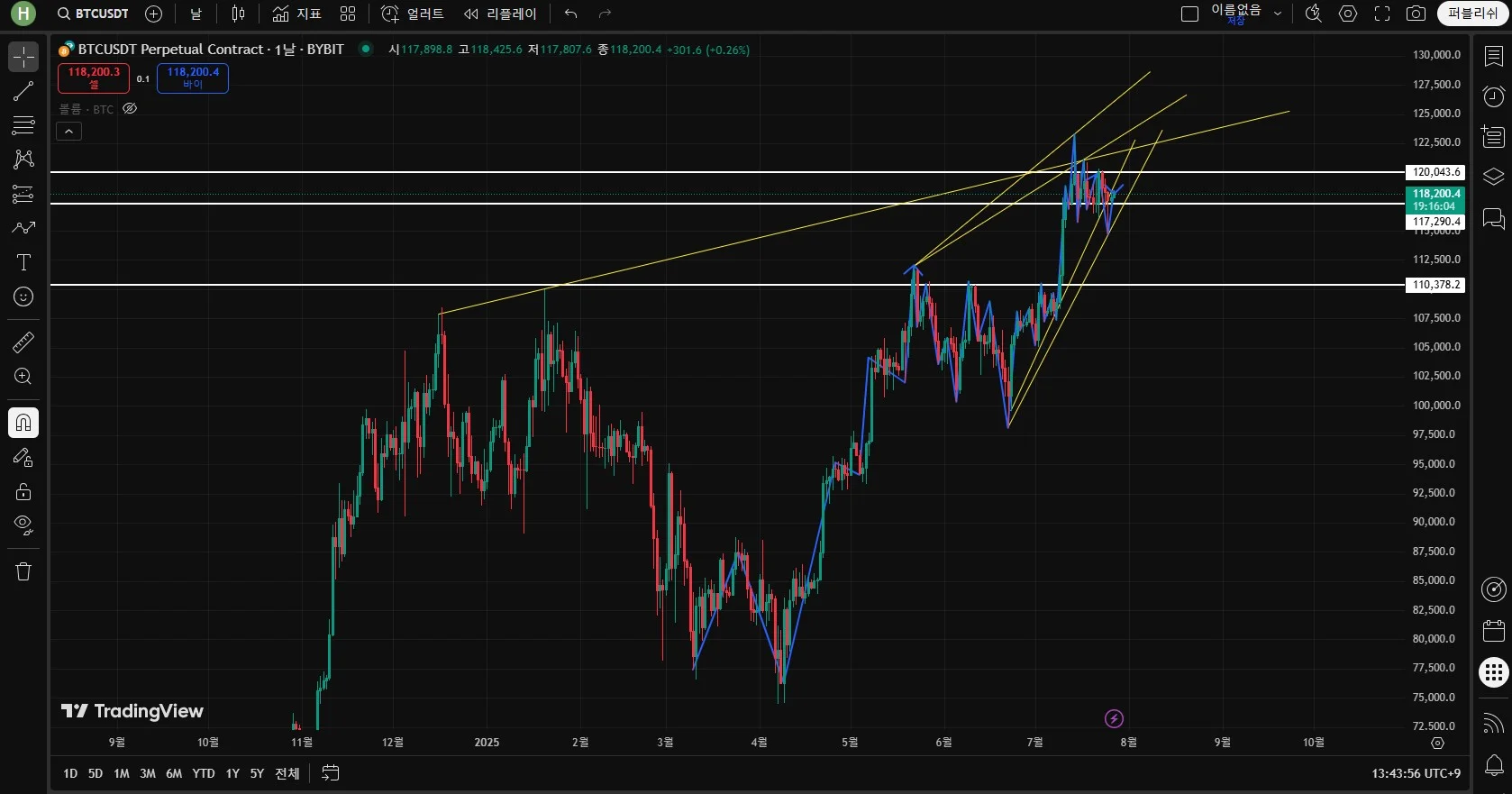This screenshot has height=794, width=1512.
Task: Open the 지표 indicators dialog
Action: click(x=296, y=14)
